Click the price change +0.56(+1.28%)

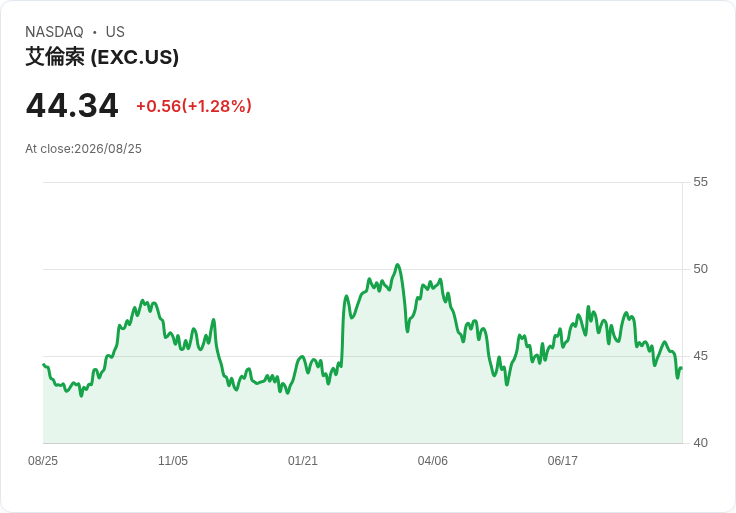coord(194,106)
